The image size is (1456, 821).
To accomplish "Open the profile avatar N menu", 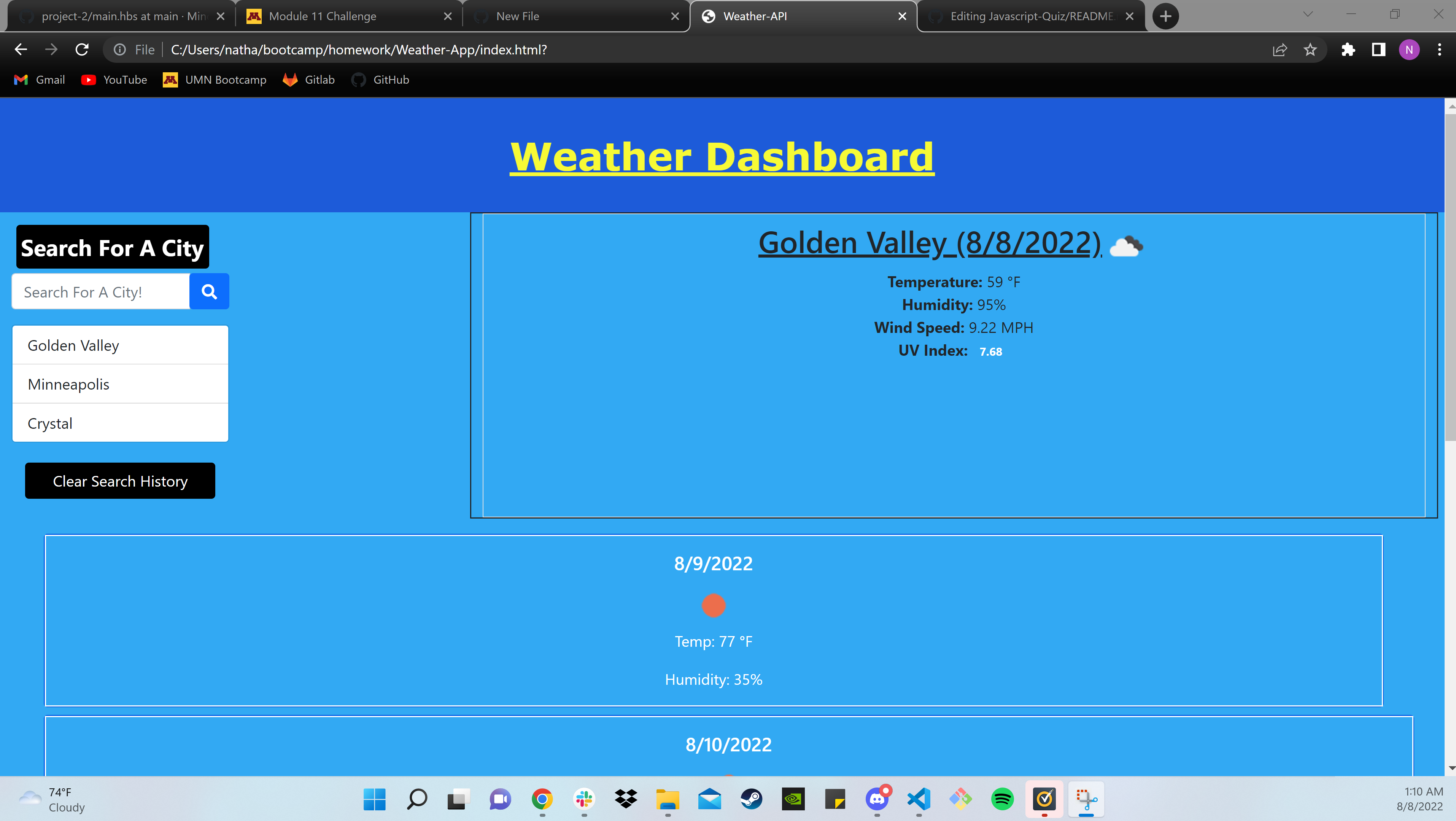I will point(1408,50).
